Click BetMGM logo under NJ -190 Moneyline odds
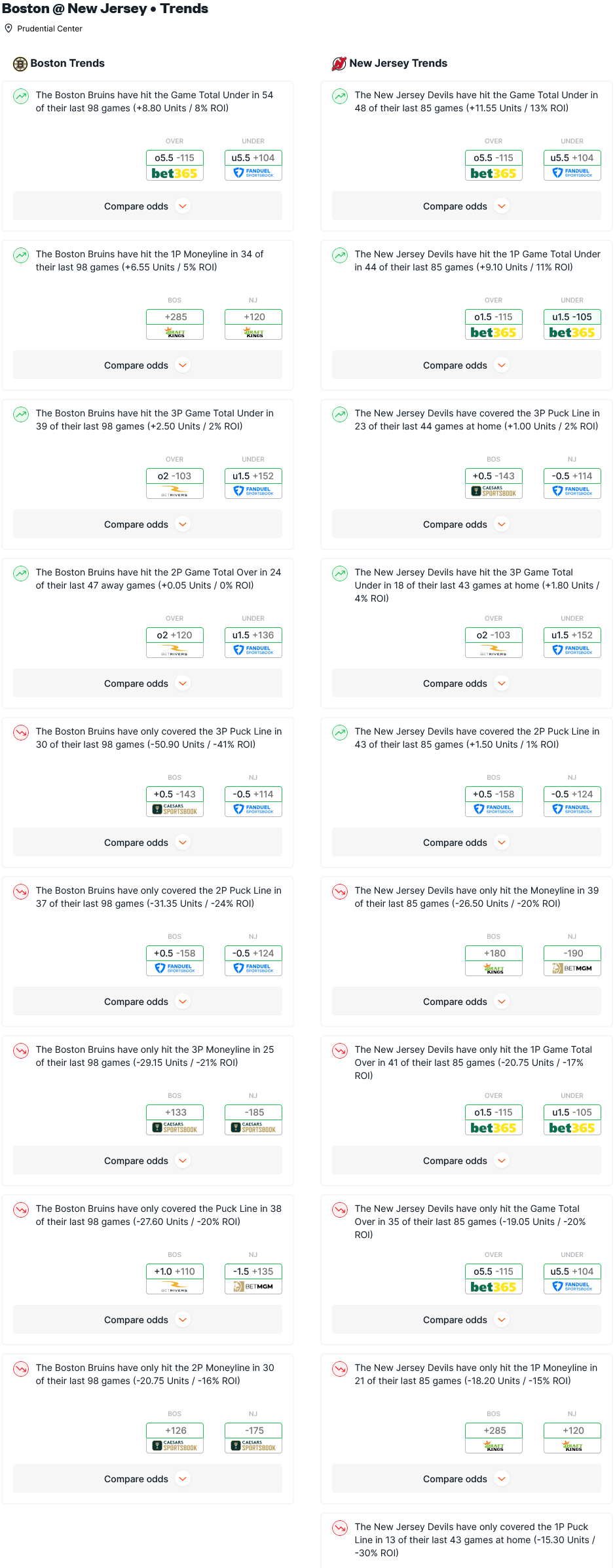Image resolution: width=615 pixels, height=1568 pixels. coord(572,968)
